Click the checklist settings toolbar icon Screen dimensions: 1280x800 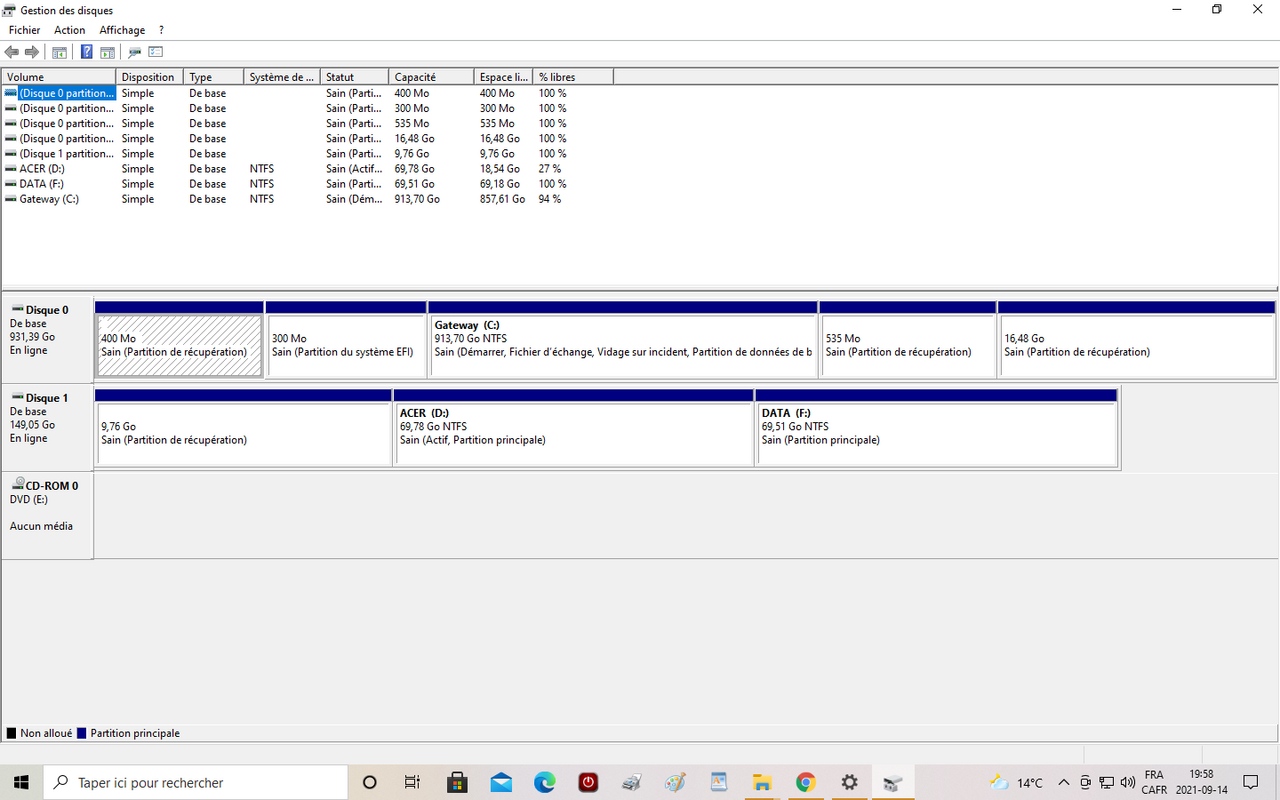point(156,52)
